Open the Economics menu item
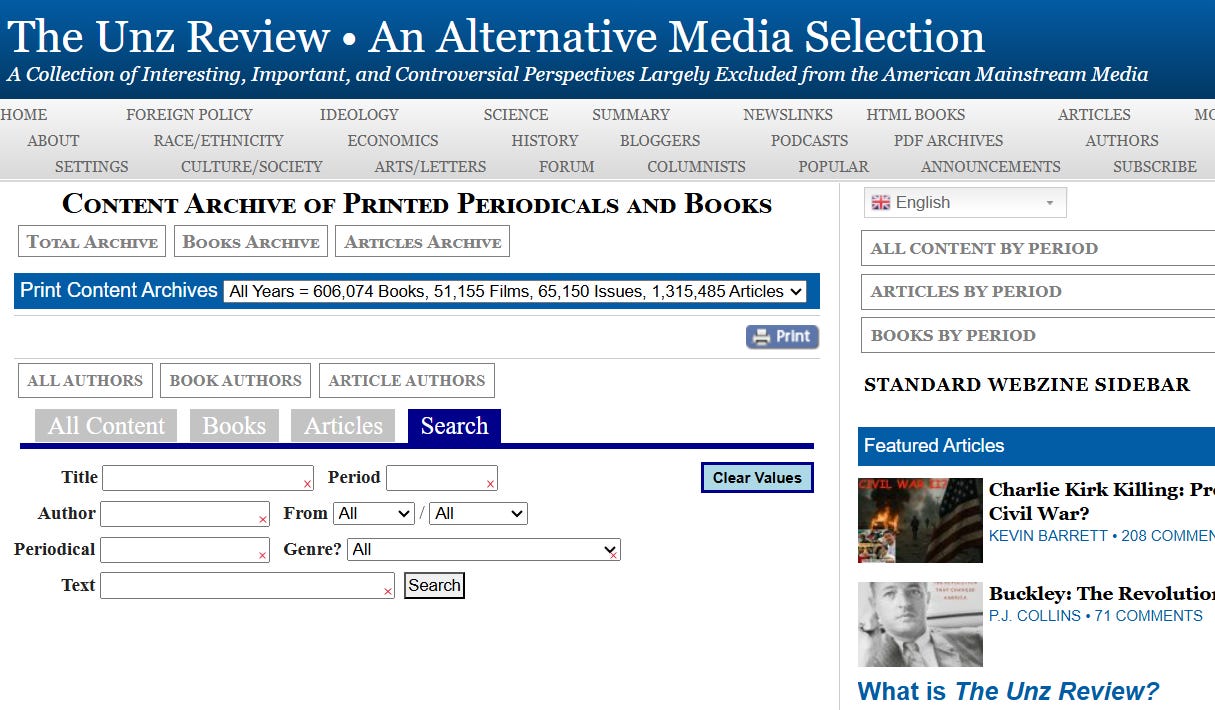This screenshot has width=1215, height=710. pyautogui.click(x=393, y=141)
